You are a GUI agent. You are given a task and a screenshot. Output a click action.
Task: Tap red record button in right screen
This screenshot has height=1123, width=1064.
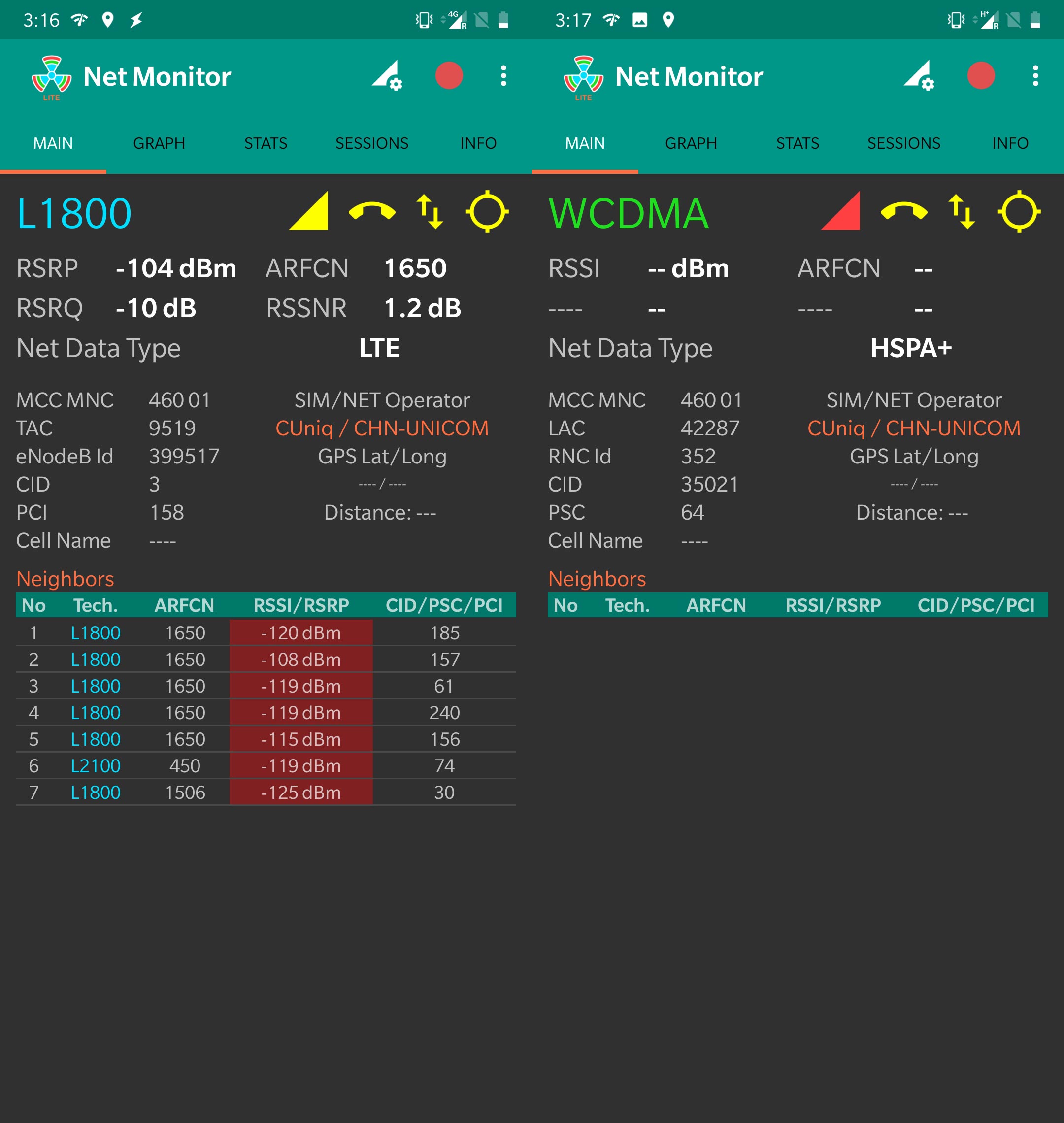click(x=981, y=76)
